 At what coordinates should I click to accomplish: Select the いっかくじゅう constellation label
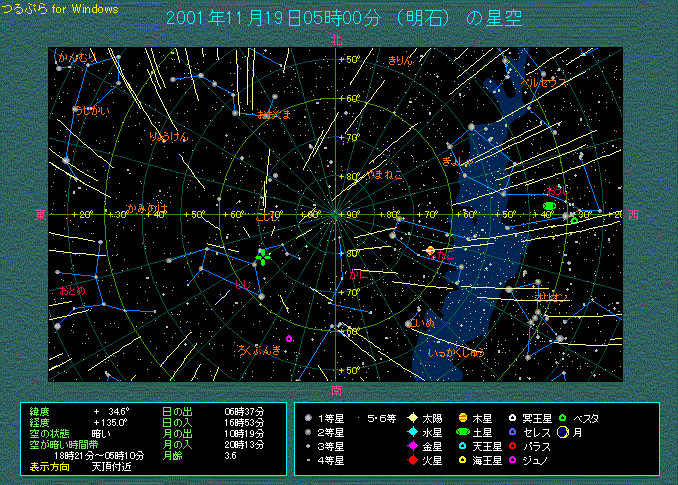pos(456,352)
